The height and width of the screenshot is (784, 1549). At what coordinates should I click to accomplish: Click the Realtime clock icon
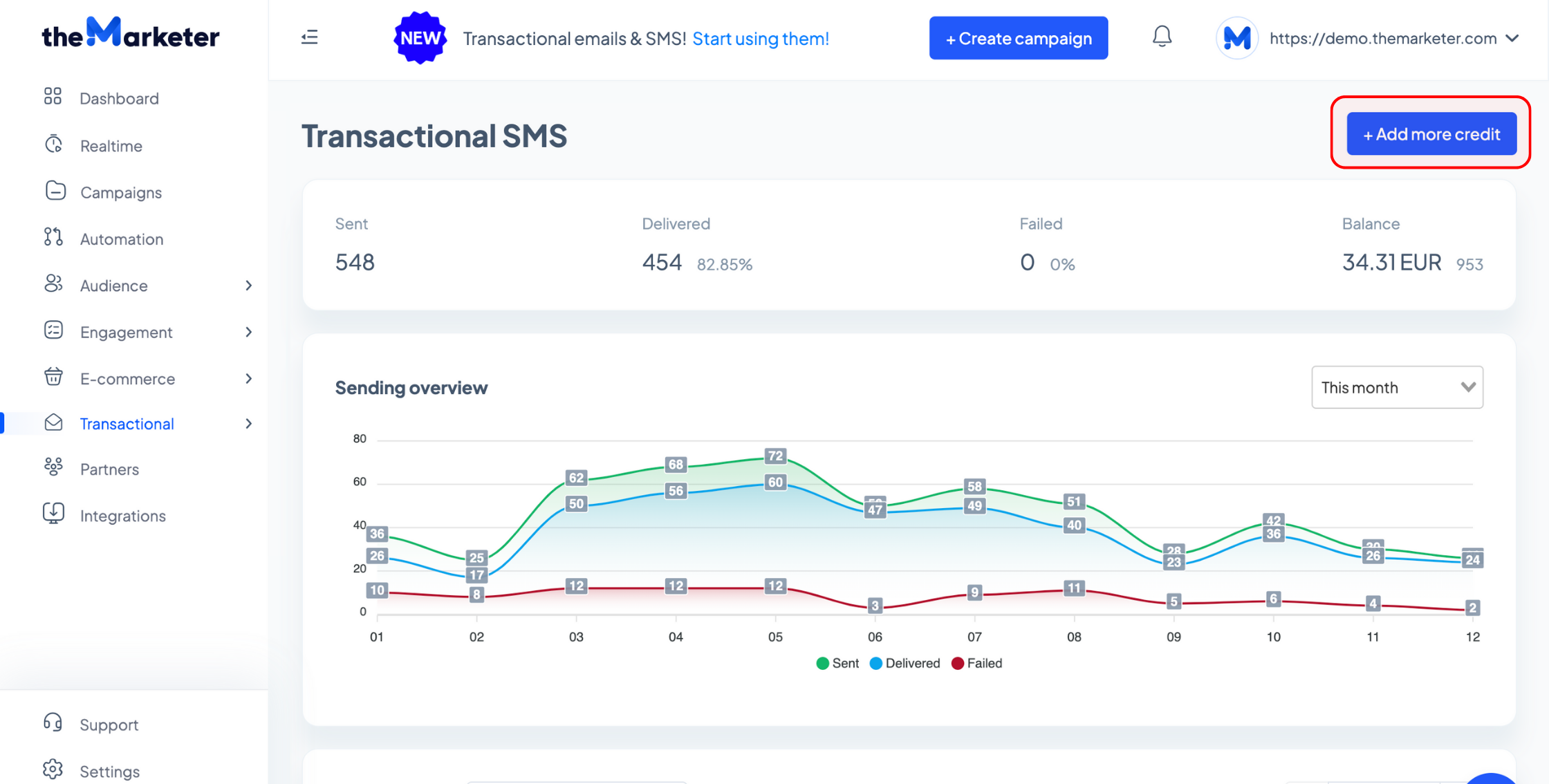click(x=53, y=144)
